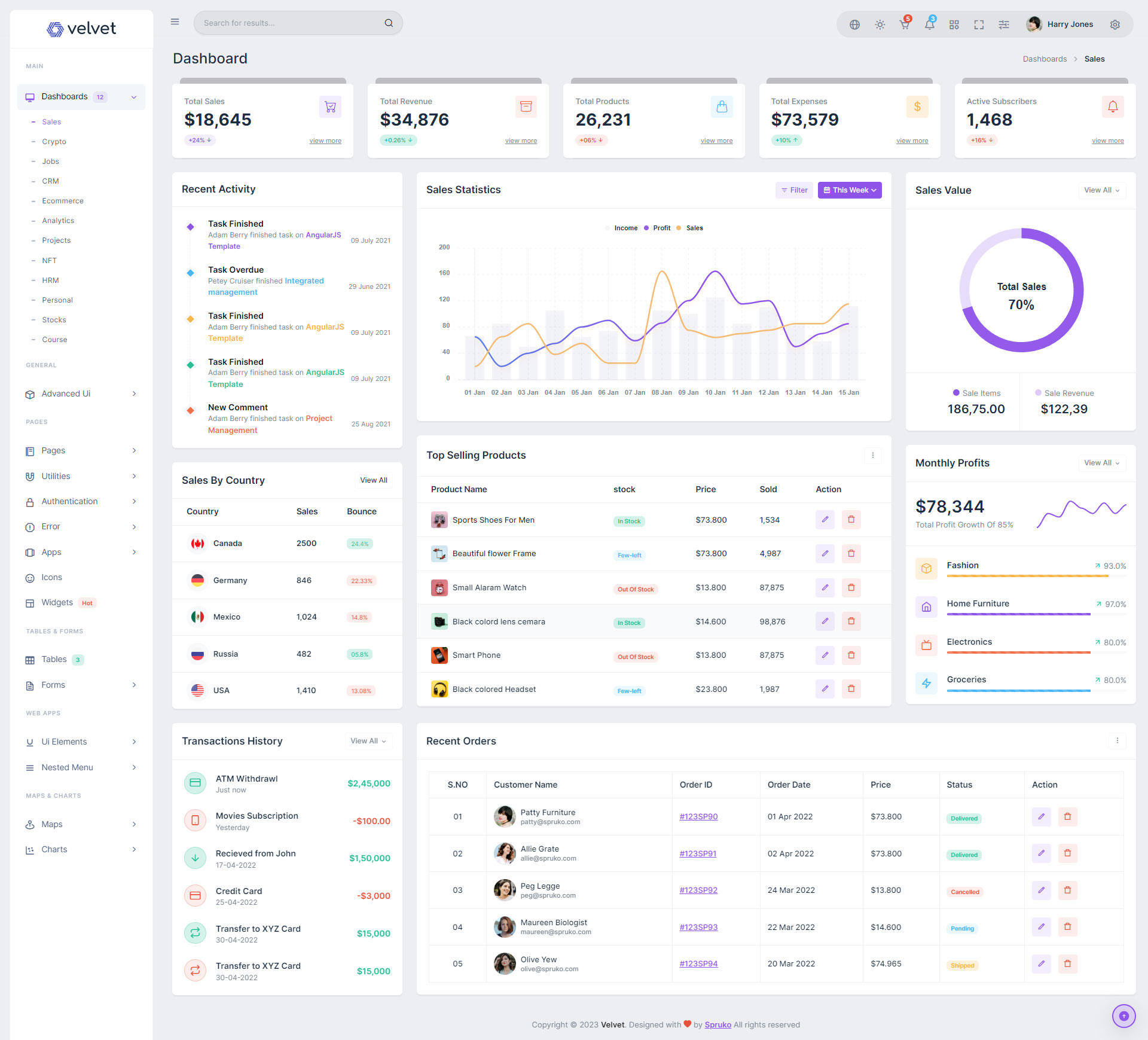Click the scroll-to-top arrow button
Image resolution: width=1148 pixels, height=1040 pixels.
coord(1123,1015)
